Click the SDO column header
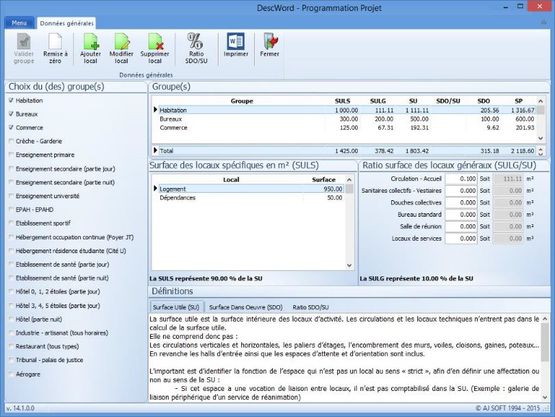 [x=483, y=101]
